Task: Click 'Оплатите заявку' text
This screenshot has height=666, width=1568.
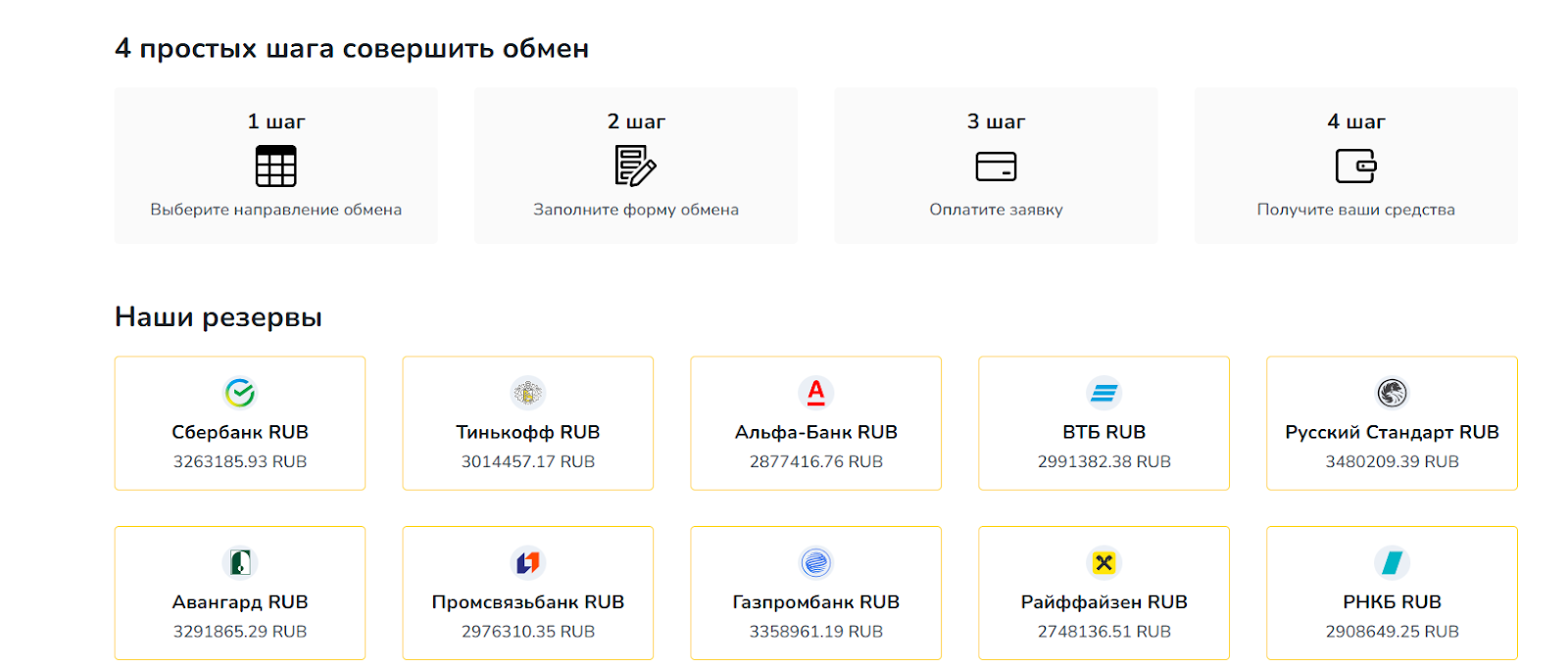Action: point(996,210)
